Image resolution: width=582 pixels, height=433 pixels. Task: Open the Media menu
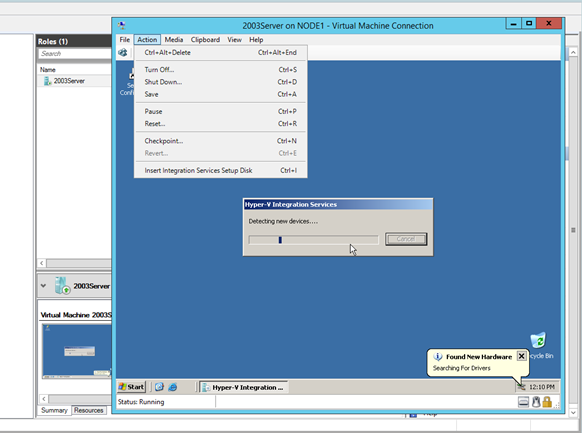pyautogui.click(x=174, y=40)
